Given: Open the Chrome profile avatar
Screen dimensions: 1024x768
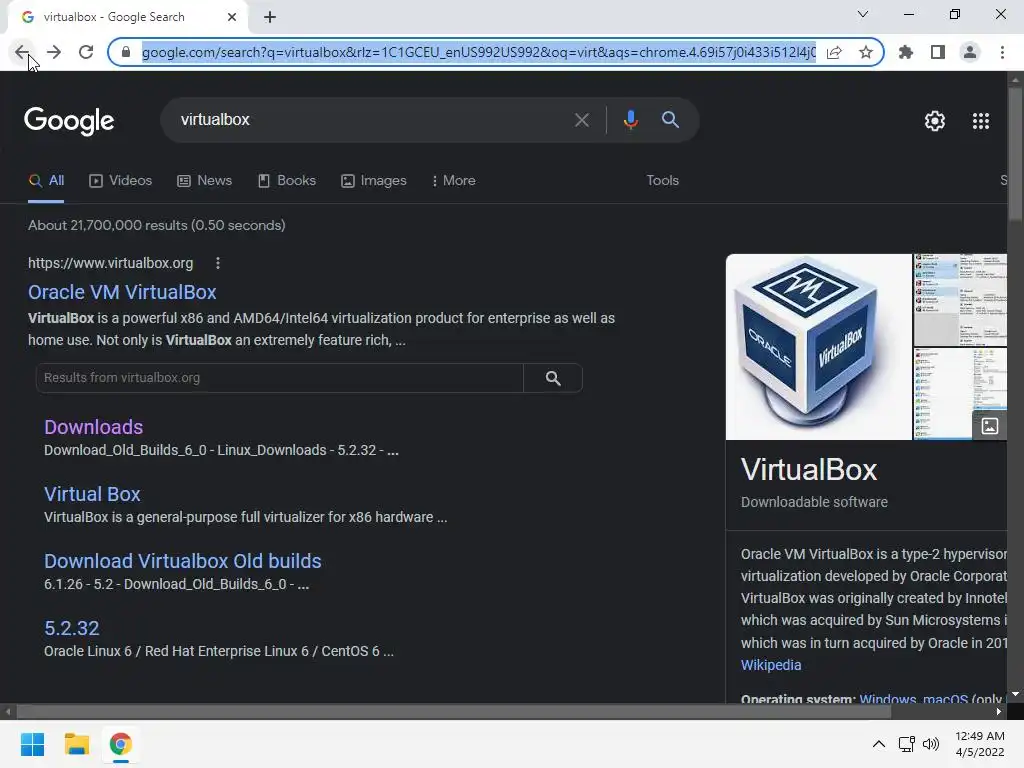Looking at the screenshot, I should pyautogui.click(x=970, y=52).
